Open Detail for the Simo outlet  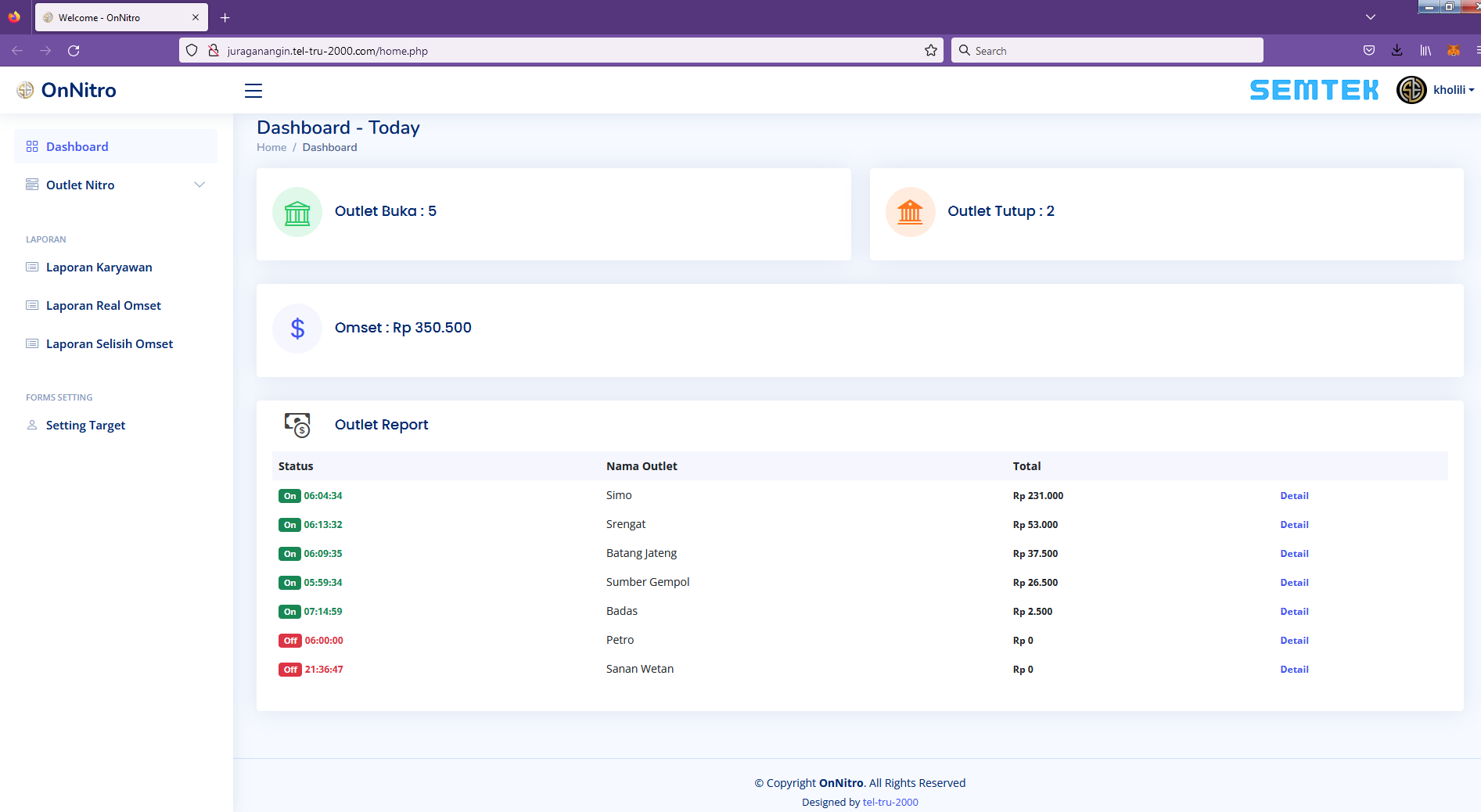point(1294,496)
